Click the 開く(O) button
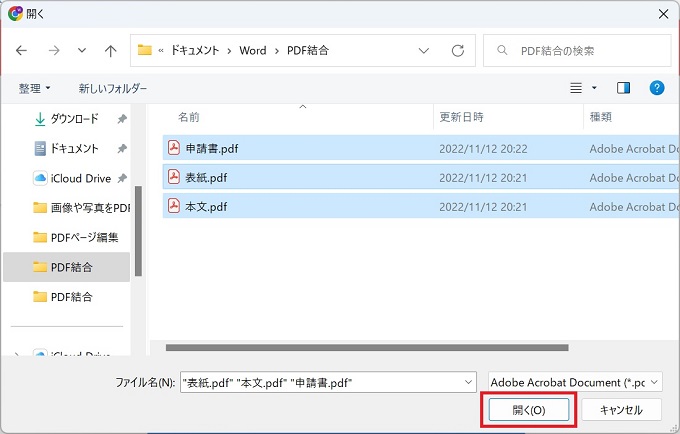 528,410
